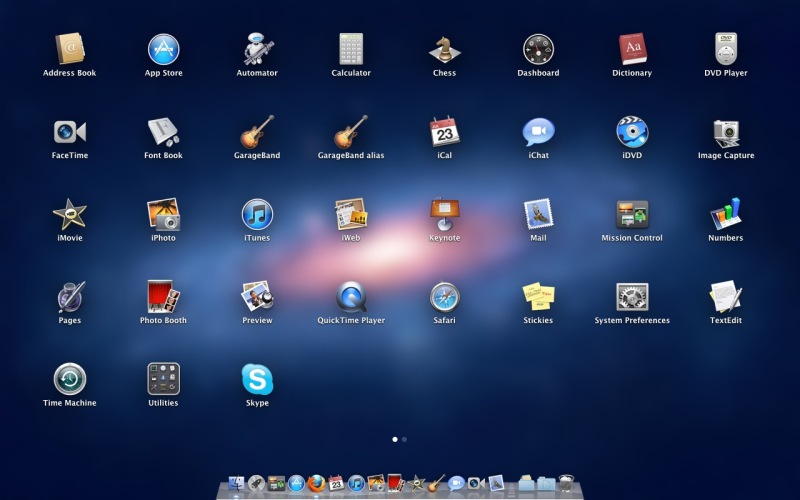The height and width of the screenshot is (500, 800).
Task: Launch Photo Booth from the Launchpad grid
Action: point(163,297)
